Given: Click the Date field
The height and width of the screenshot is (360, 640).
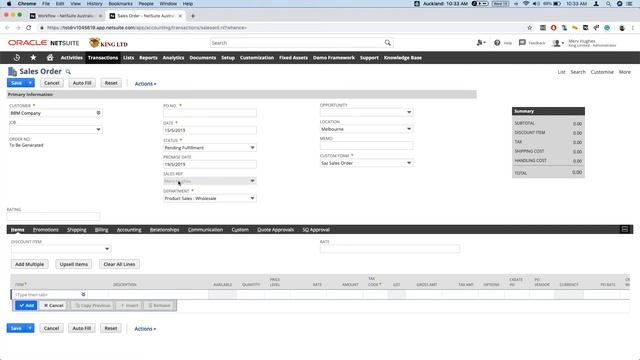Looking at the screenshot, I should (210, 130).
